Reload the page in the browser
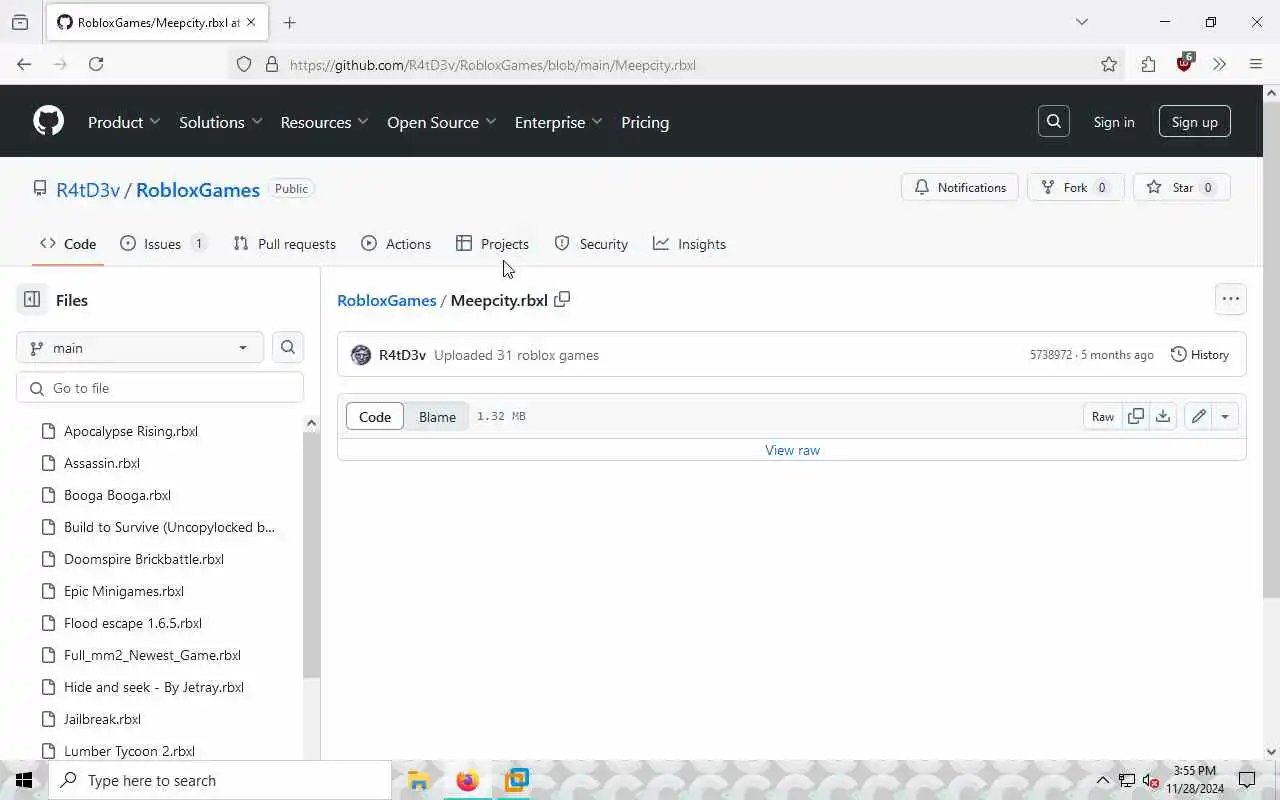Image resolution: width=1280 pixels, height=800 pixels. click(x=96, y=64)
